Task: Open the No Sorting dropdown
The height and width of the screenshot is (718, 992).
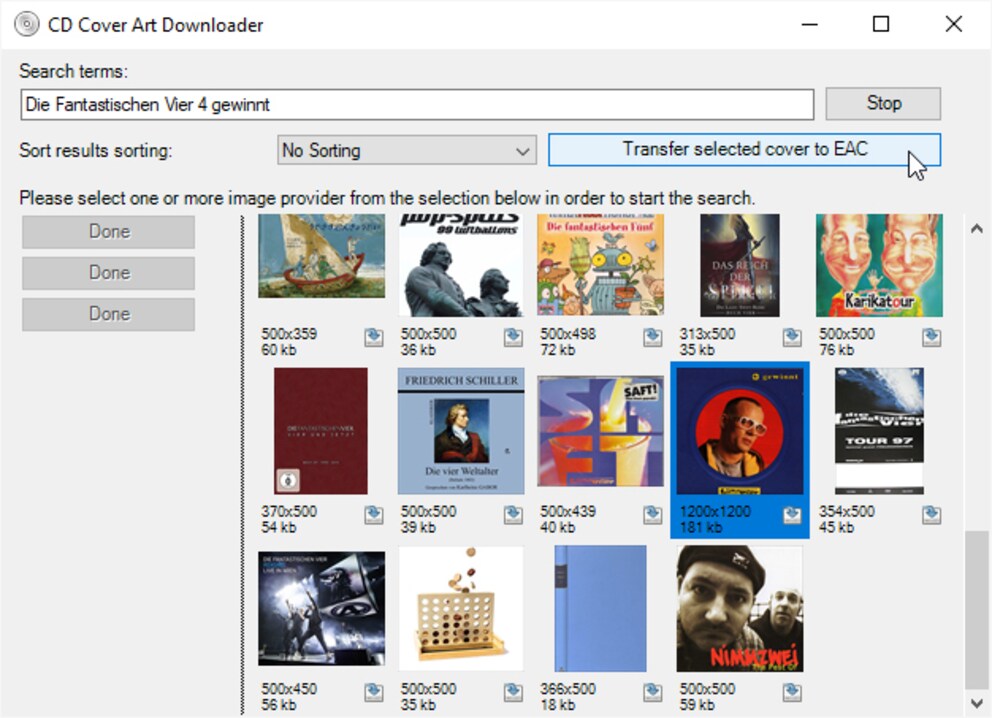Action: (x=407, y=151)
